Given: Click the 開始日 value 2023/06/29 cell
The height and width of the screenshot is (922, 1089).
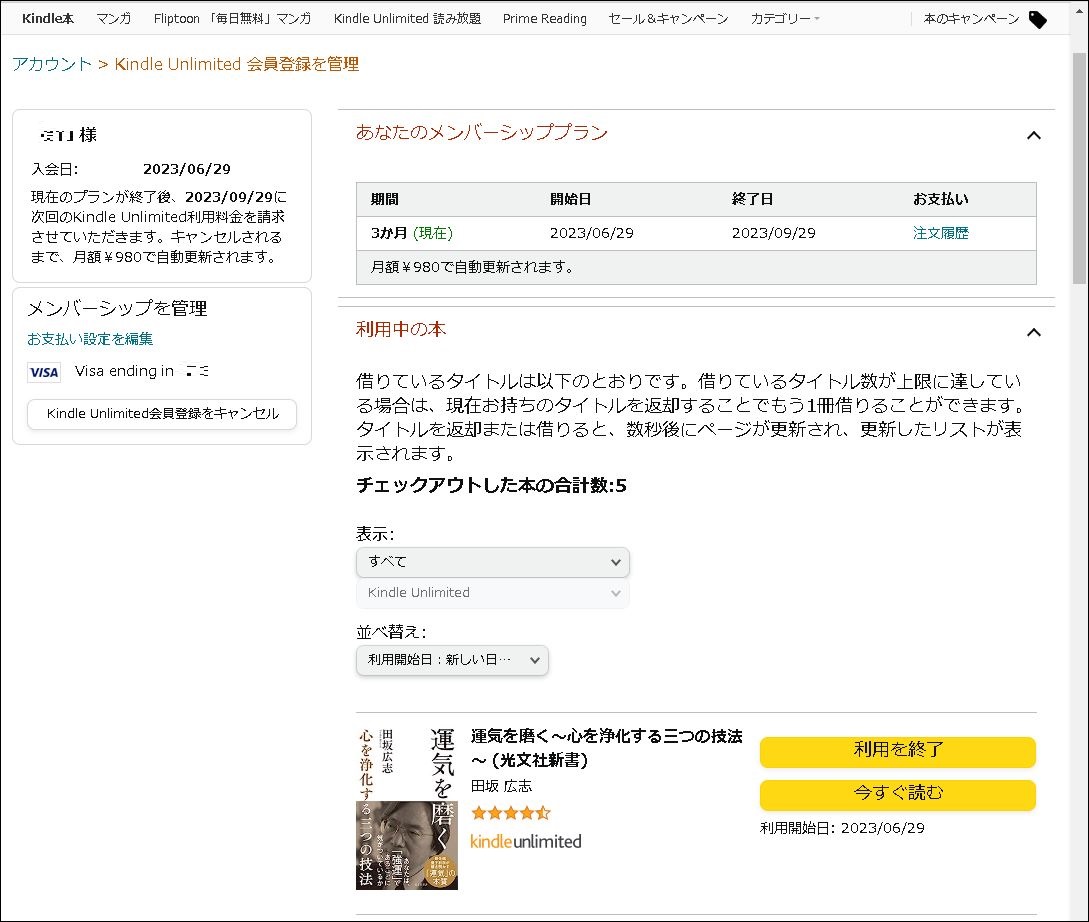Looking at the screenshot, I should (x=592, y=233).
